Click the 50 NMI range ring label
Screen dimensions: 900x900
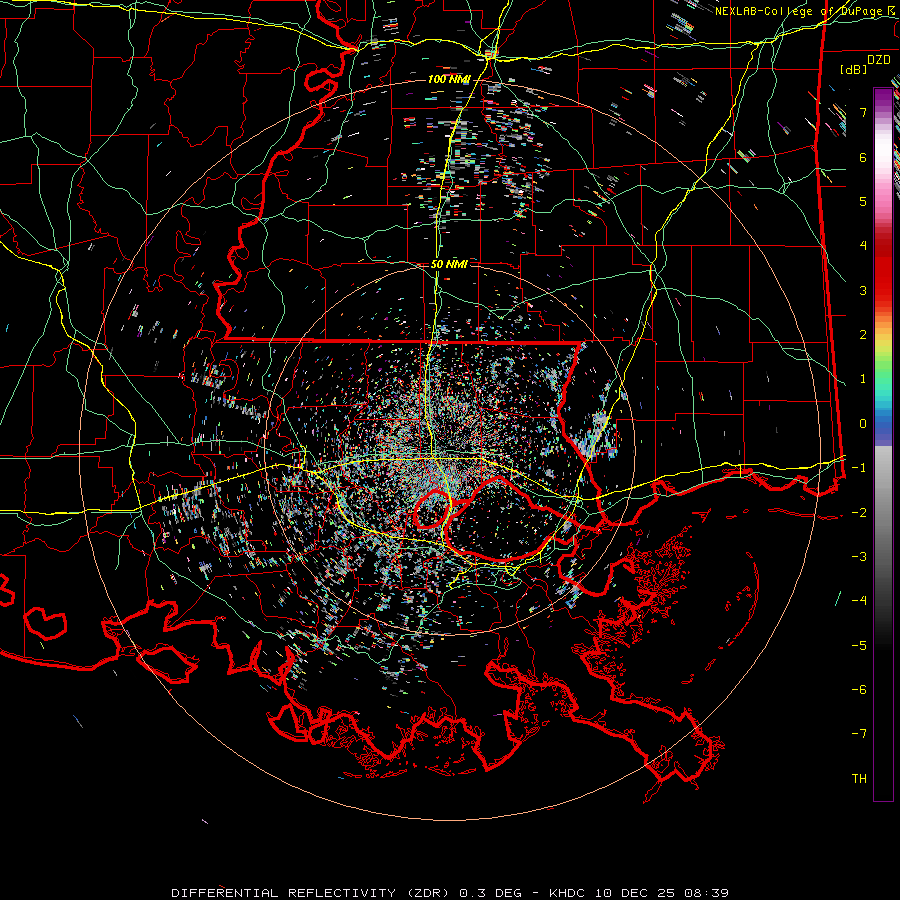click(x=449, y=264)
